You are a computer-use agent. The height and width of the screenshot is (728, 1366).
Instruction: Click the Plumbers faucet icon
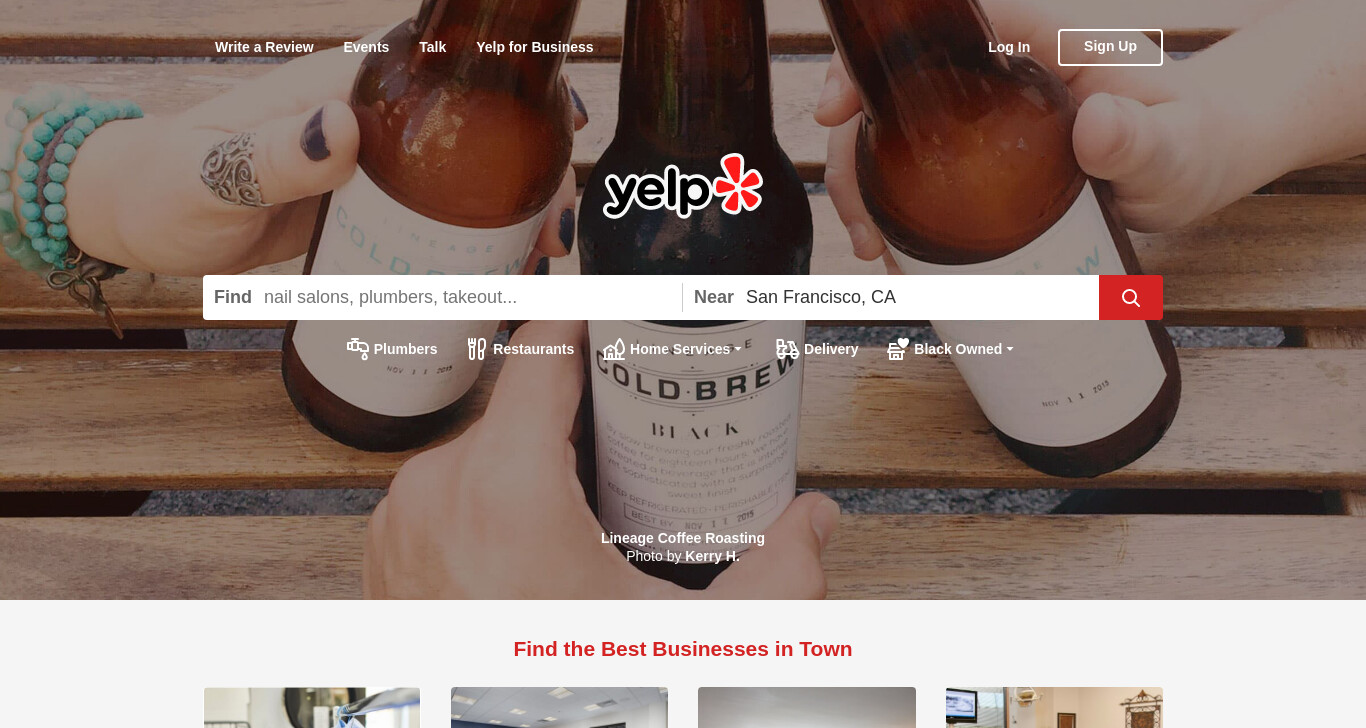click(x=358, y=348)
